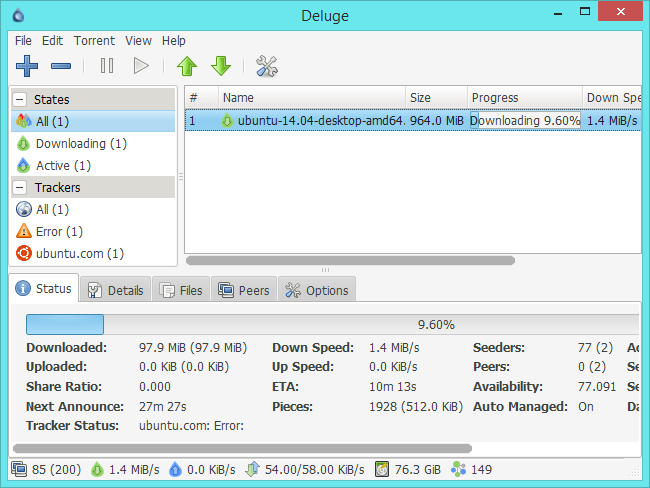Click the free disk space status icon
Viewport: 650px width, 488px height.
(382, 469)
